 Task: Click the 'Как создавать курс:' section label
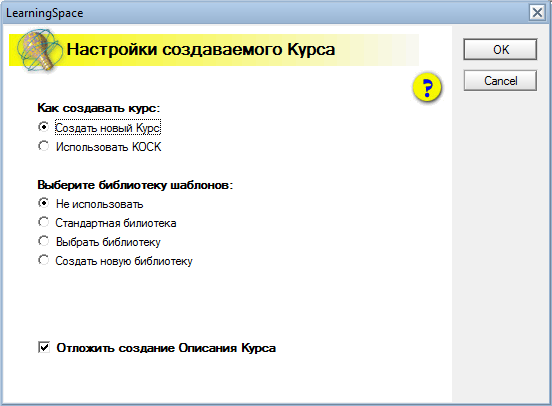tap(99, 108)
